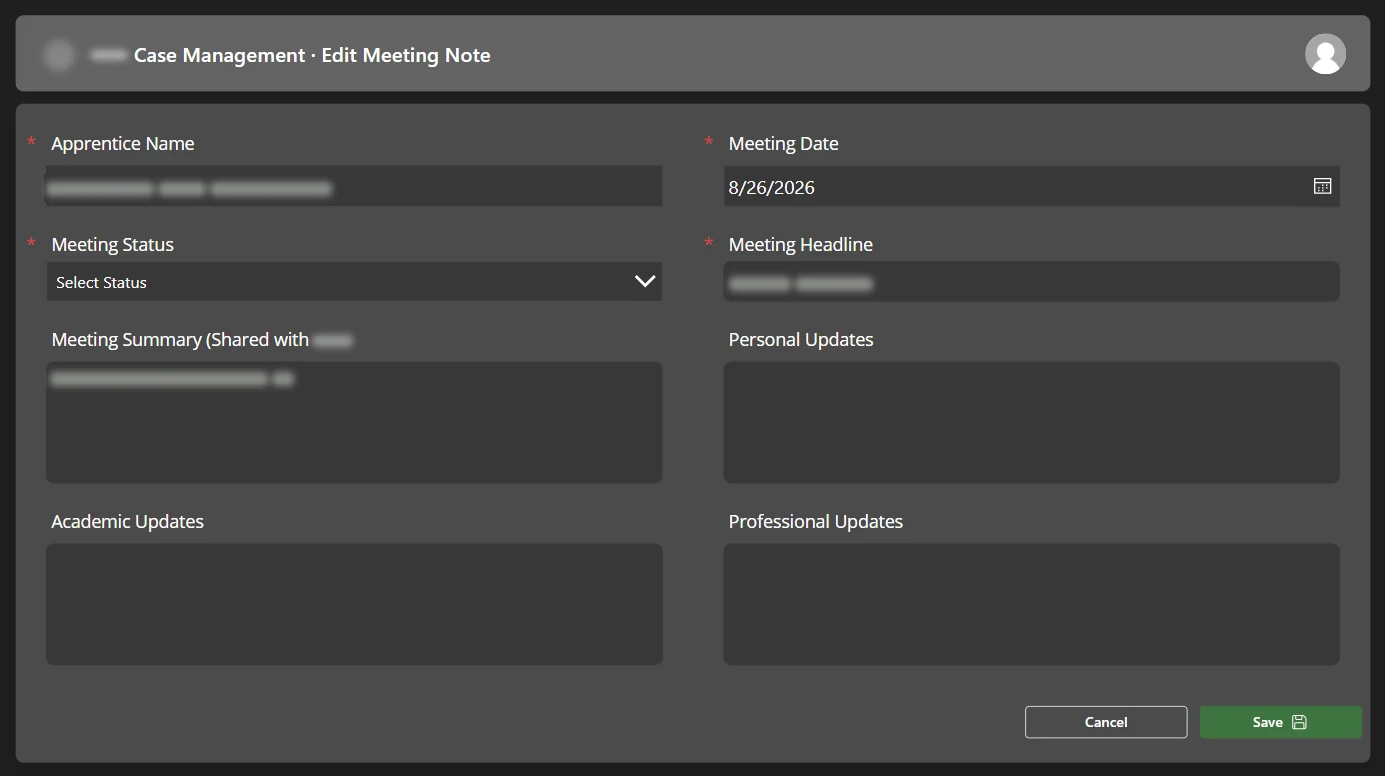The image size is (1385, 776).
Task: Click the 'Apprentice Name' label
Action: point(123,144)
